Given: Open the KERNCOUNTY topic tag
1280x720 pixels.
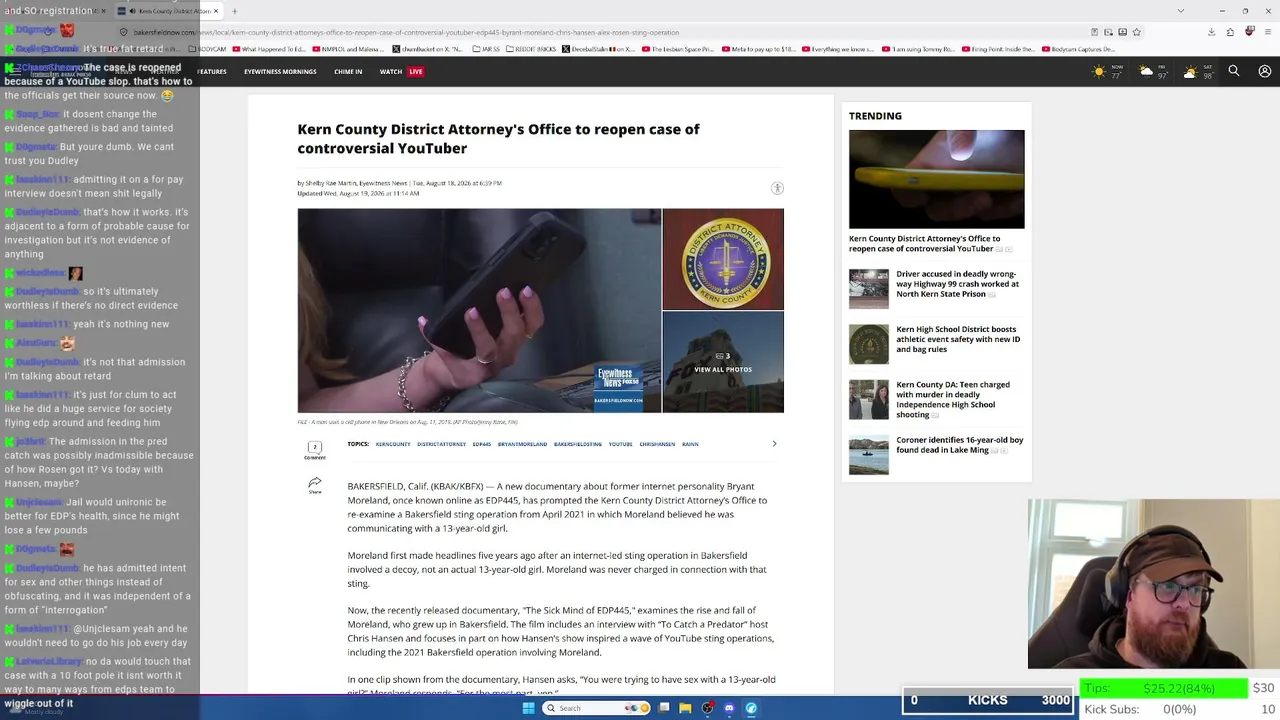Looking at the screenshot, I should tap(393, 444).
